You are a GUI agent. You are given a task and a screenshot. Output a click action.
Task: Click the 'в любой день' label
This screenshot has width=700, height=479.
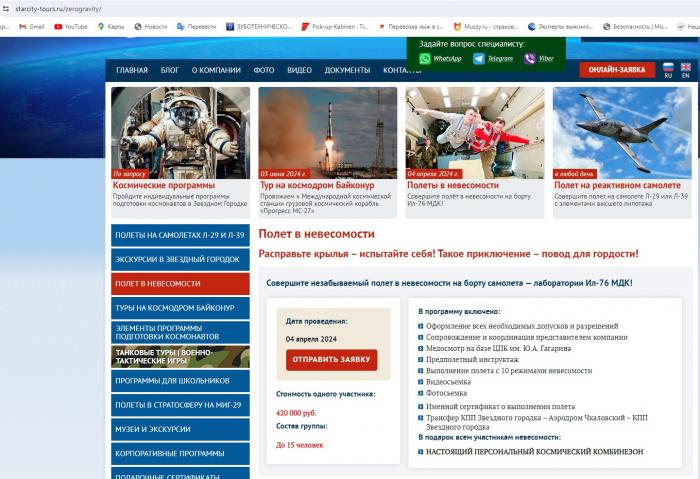[574, 174]
